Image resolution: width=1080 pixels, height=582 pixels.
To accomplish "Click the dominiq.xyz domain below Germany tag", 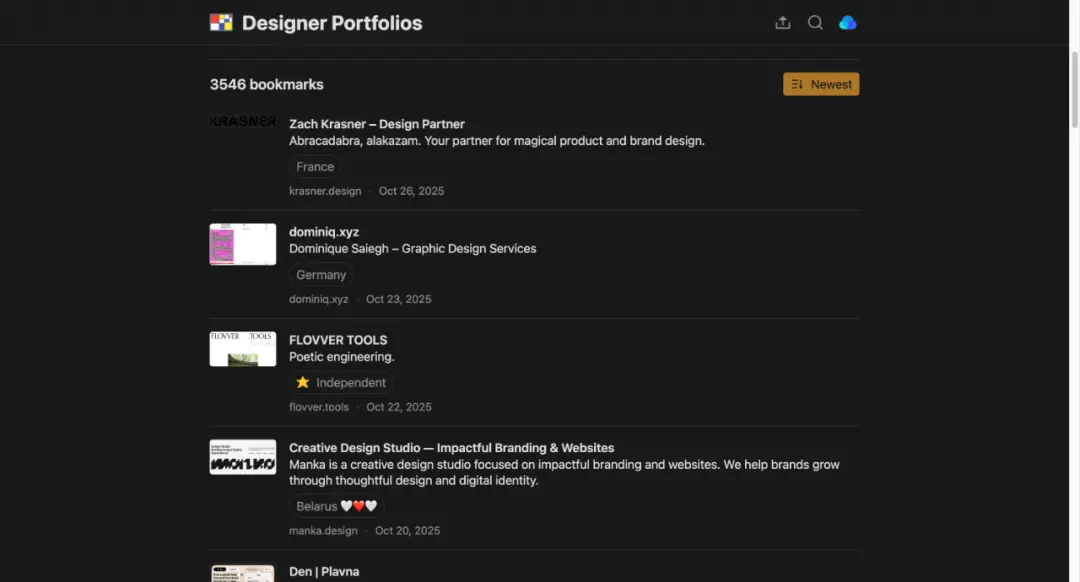I will (x=318, y=299).
